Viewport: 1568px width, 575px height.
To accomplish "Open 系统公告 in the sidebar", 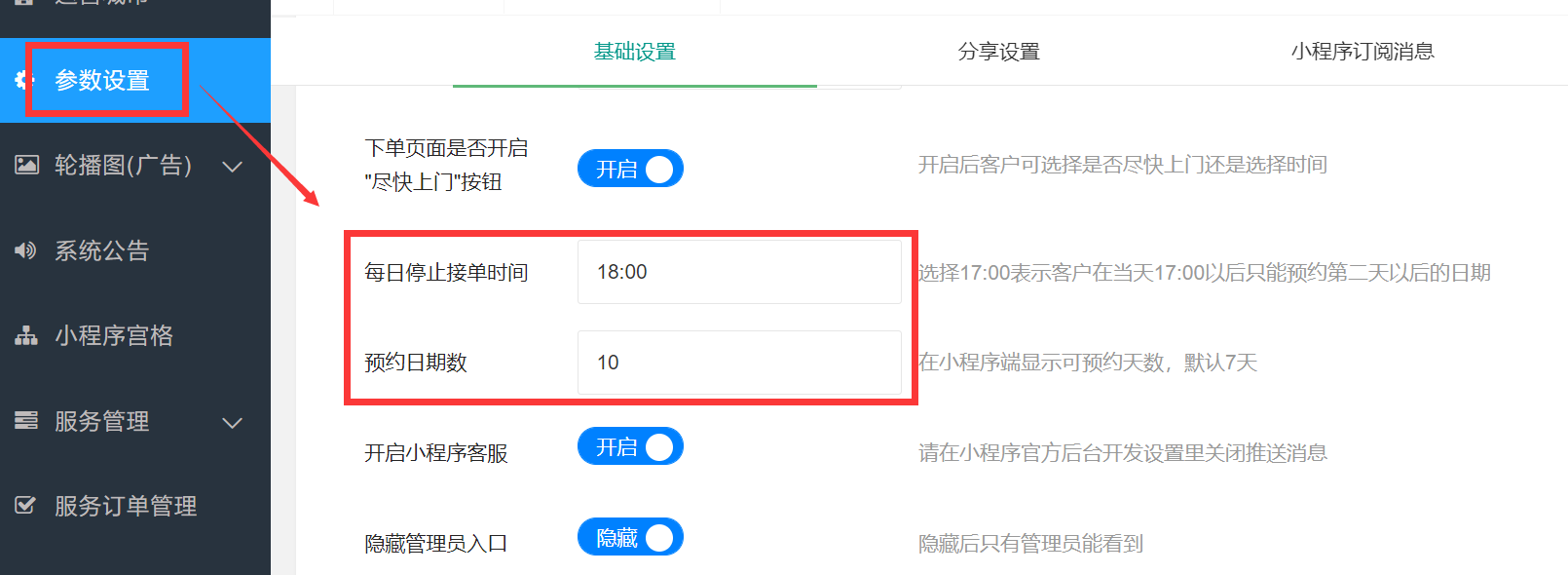I will [102, 250].
